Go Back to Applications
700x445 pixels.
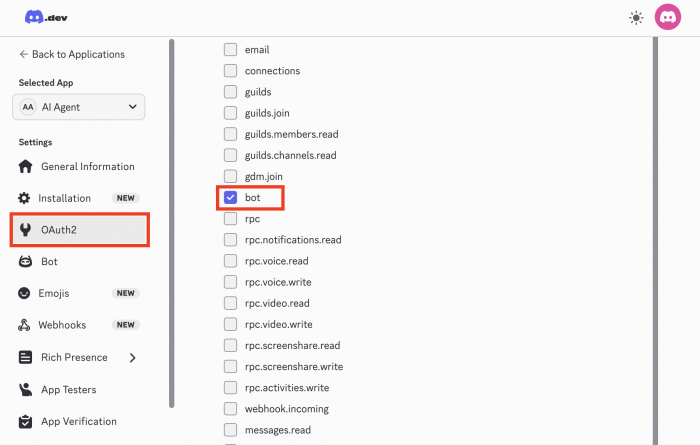click(x=72, y=54)
